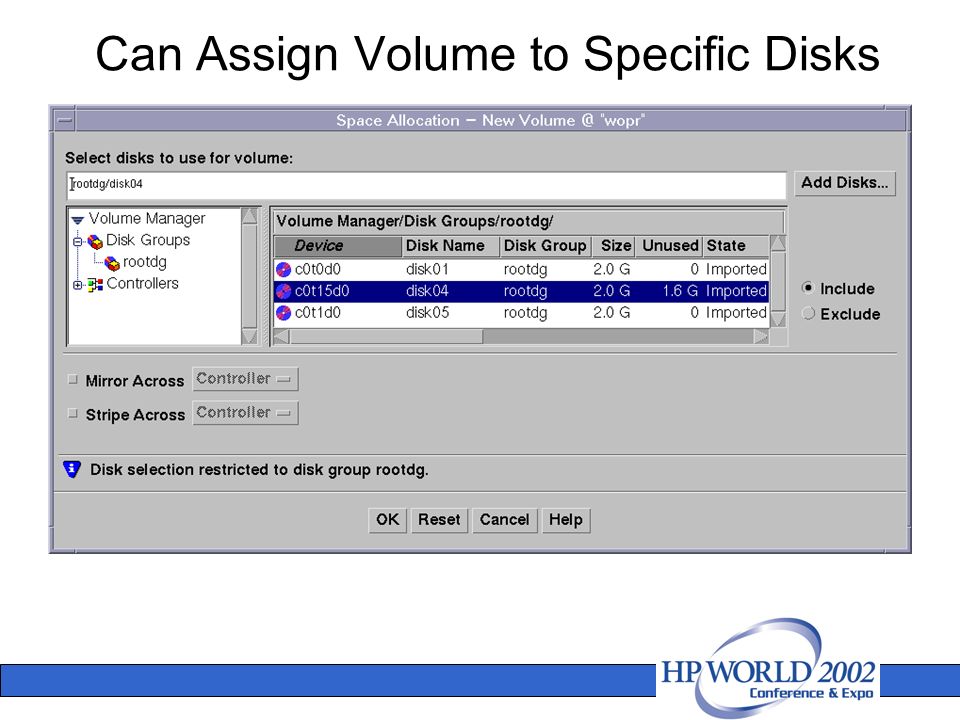This screenshot has width=960, height=720.
Task: Collapse the Disk Groups tree node
Action: 78,242
